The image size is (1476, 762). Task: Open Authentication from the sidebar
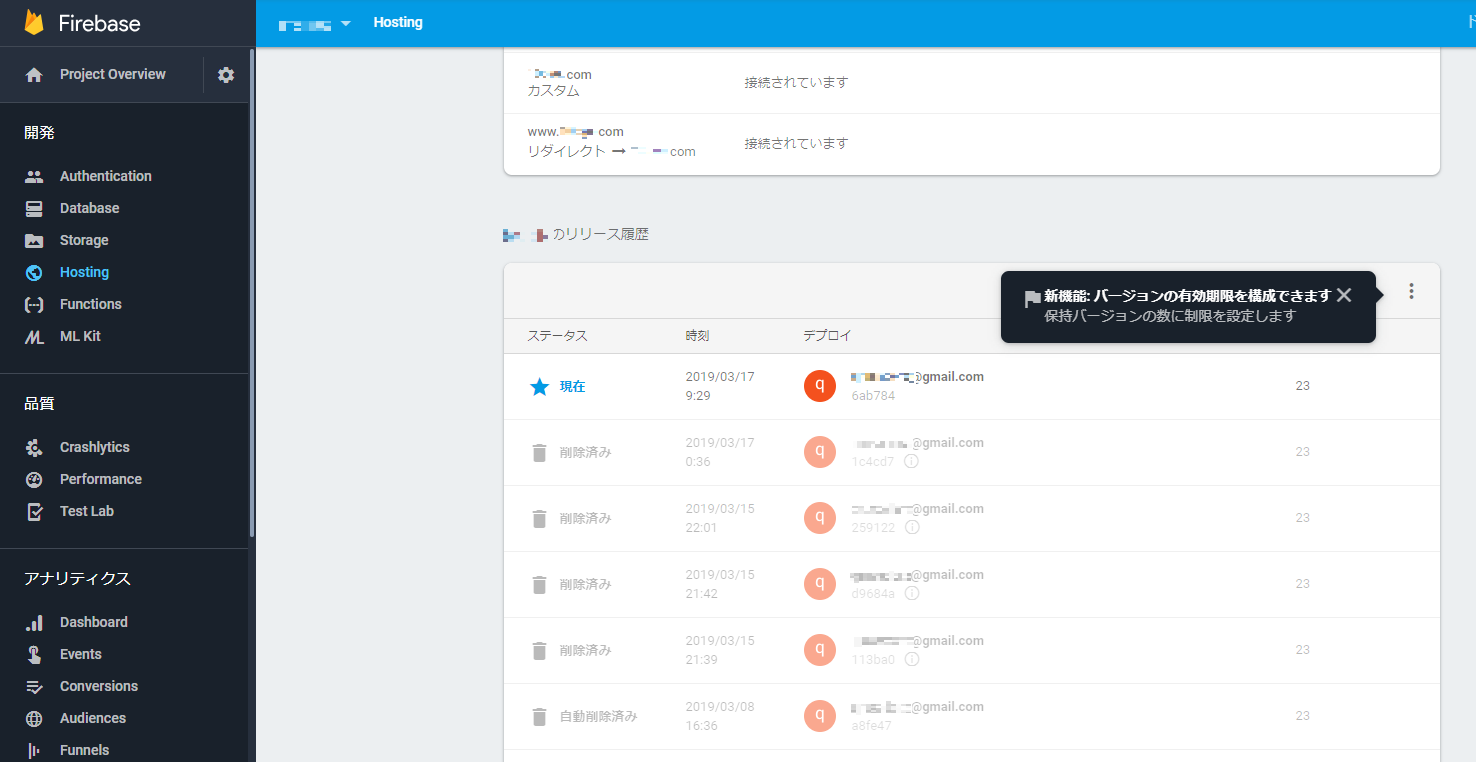(105, 176)
